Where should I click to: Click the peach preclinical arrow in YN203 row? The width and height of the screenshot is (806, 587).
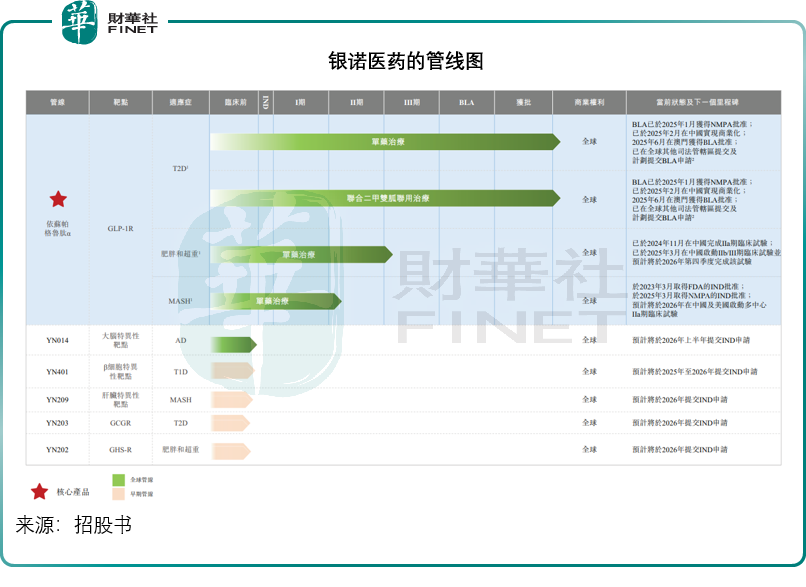(x=230, y=423)
